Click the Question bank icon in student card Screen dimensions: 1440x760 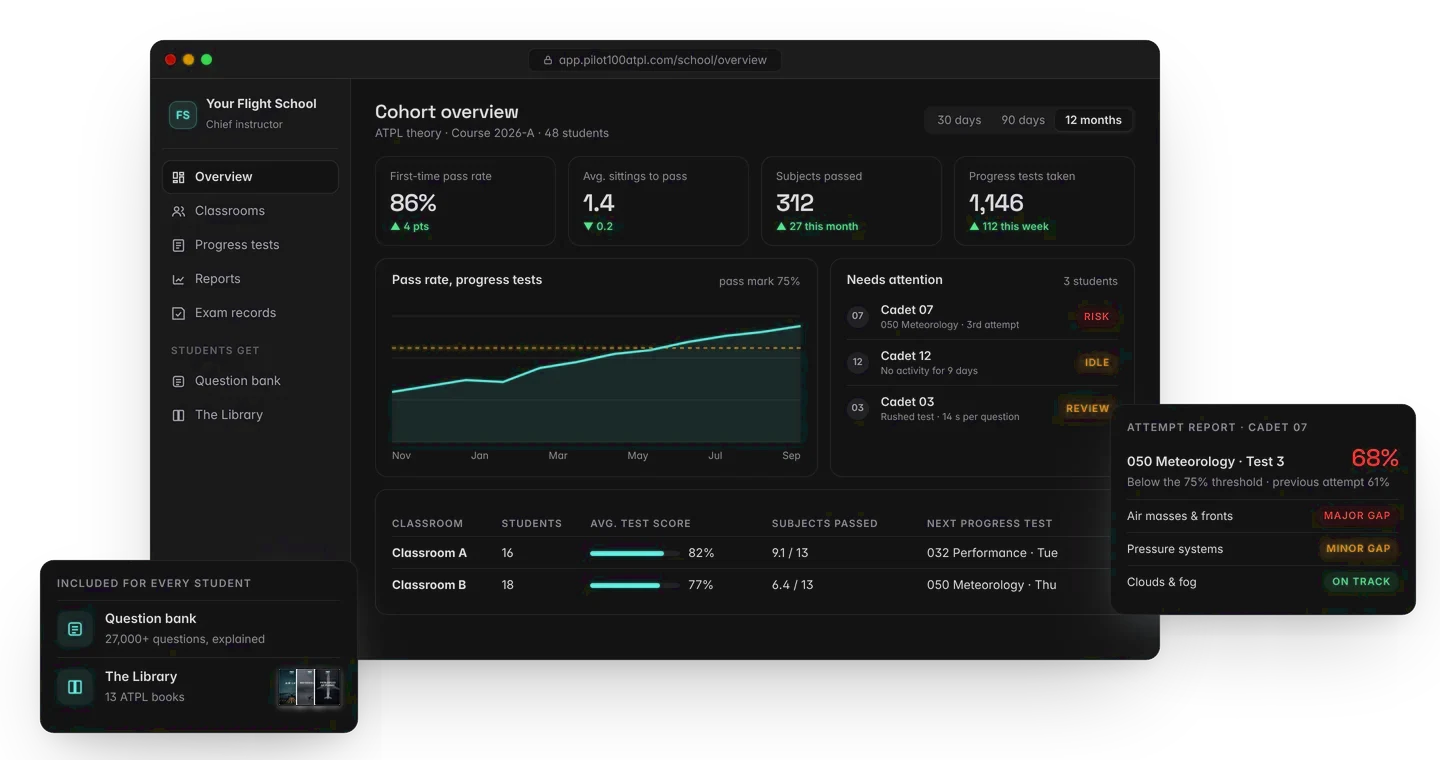point(75,629)
